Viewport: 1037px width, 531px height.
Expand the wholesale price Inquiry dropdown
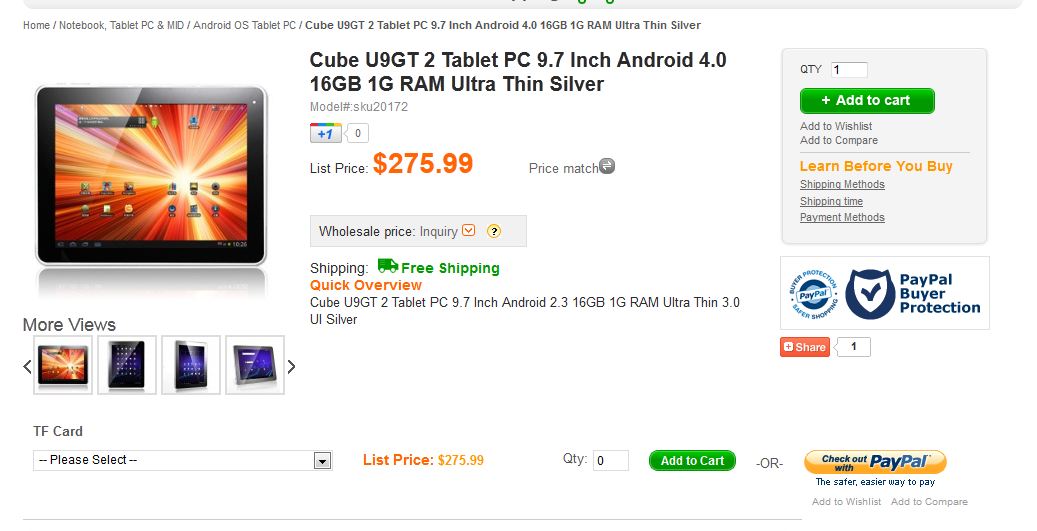pos(469,231)
